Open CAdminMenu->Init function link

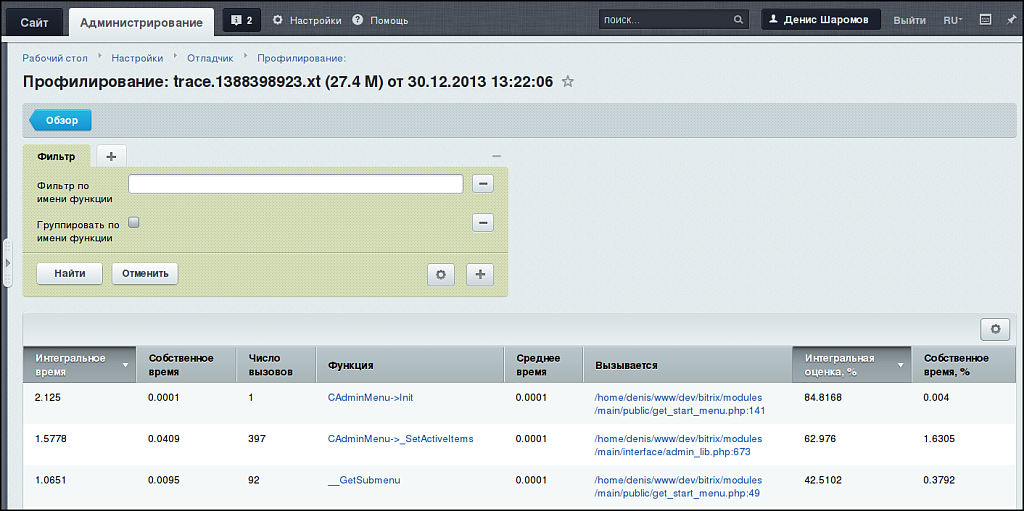point(370,397)
